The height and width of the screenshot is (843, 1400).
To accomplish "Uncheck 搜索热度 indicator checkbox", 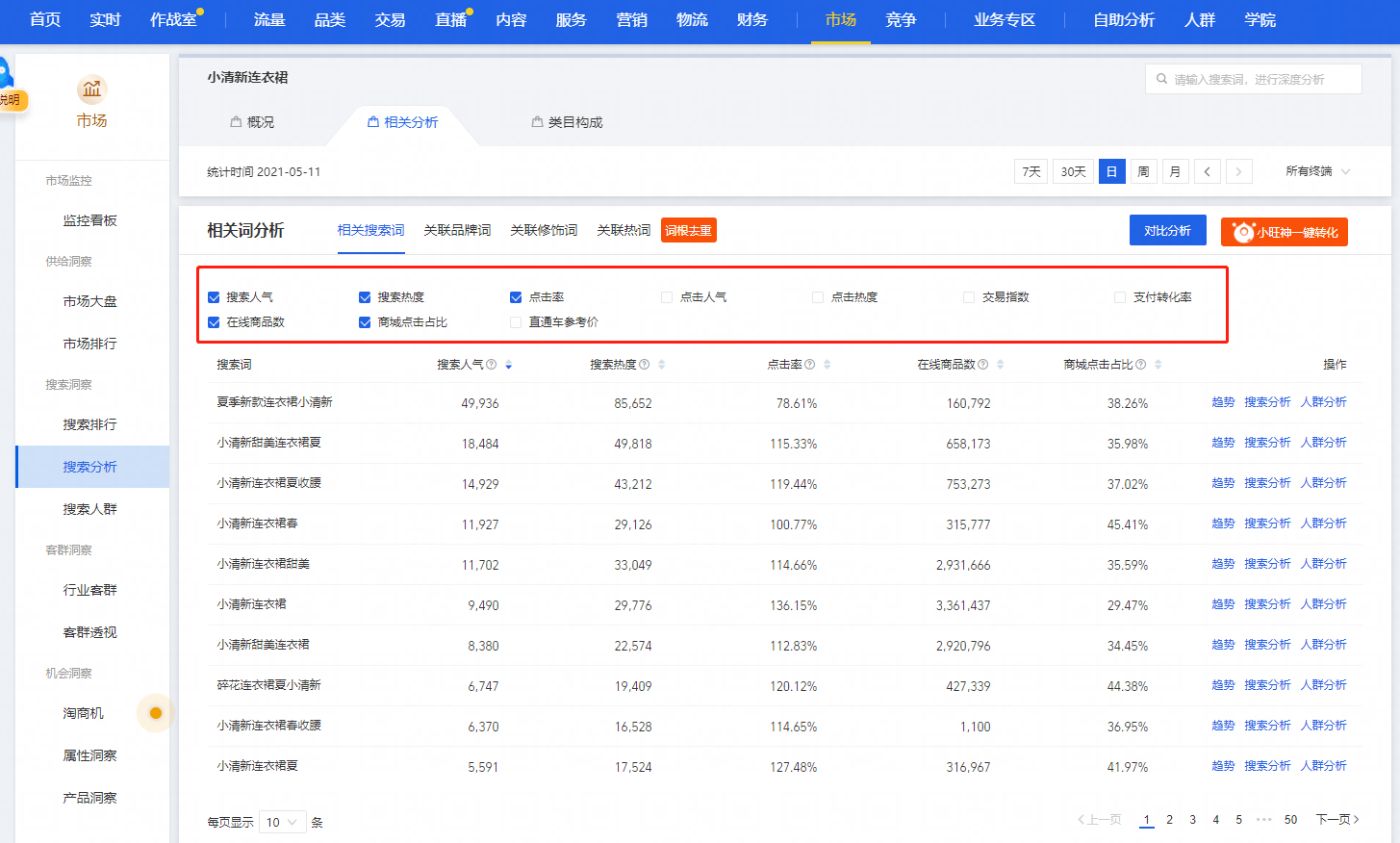I will coord(365,297).
